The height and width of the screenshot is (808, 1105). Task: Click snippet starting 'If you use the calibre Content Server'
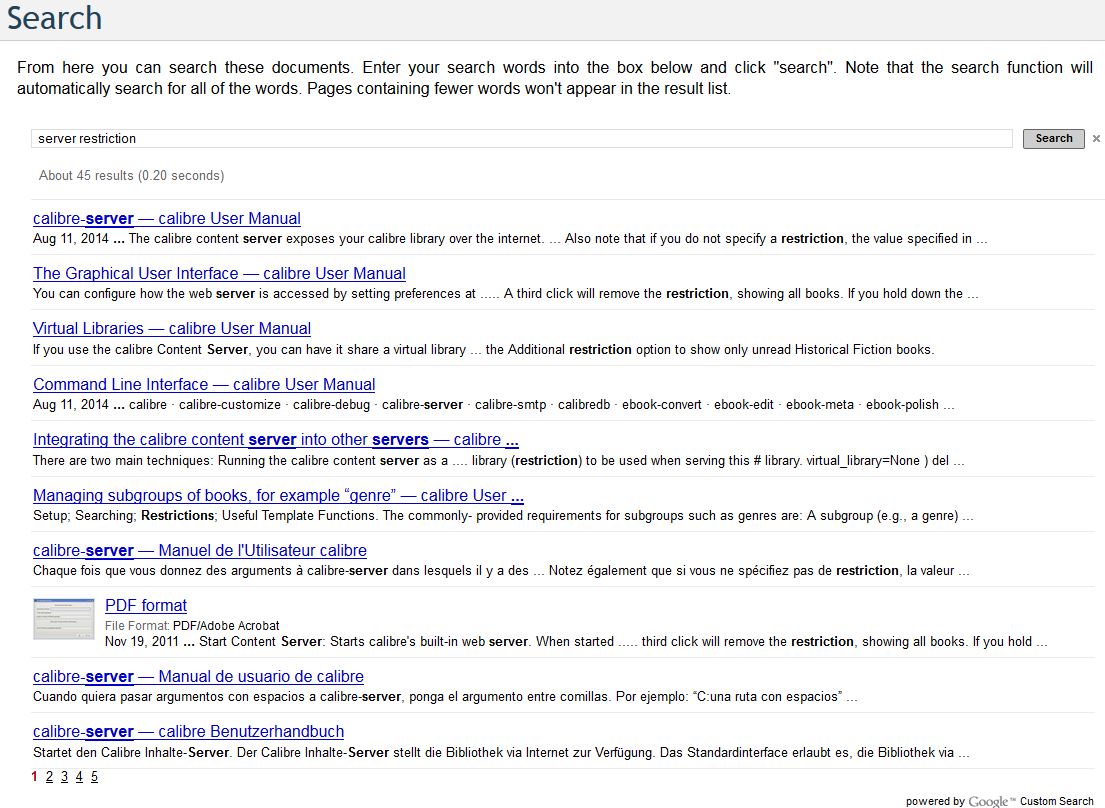click(x=483, y=349)
